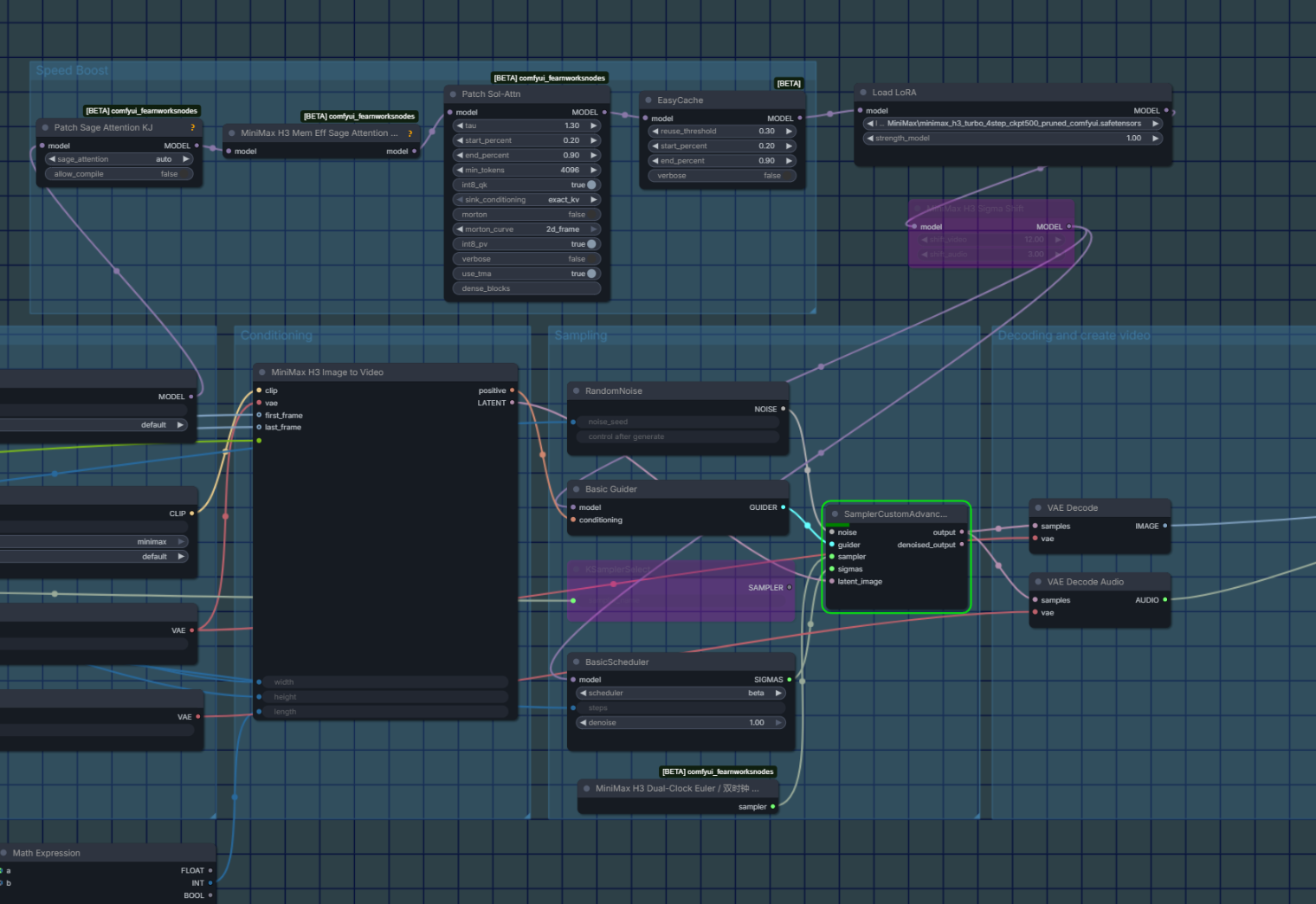The width and height of the screenshot is (1316, 904).
Task: Collapse the Basic Guider node via its dot
Action: pos(576,489)
